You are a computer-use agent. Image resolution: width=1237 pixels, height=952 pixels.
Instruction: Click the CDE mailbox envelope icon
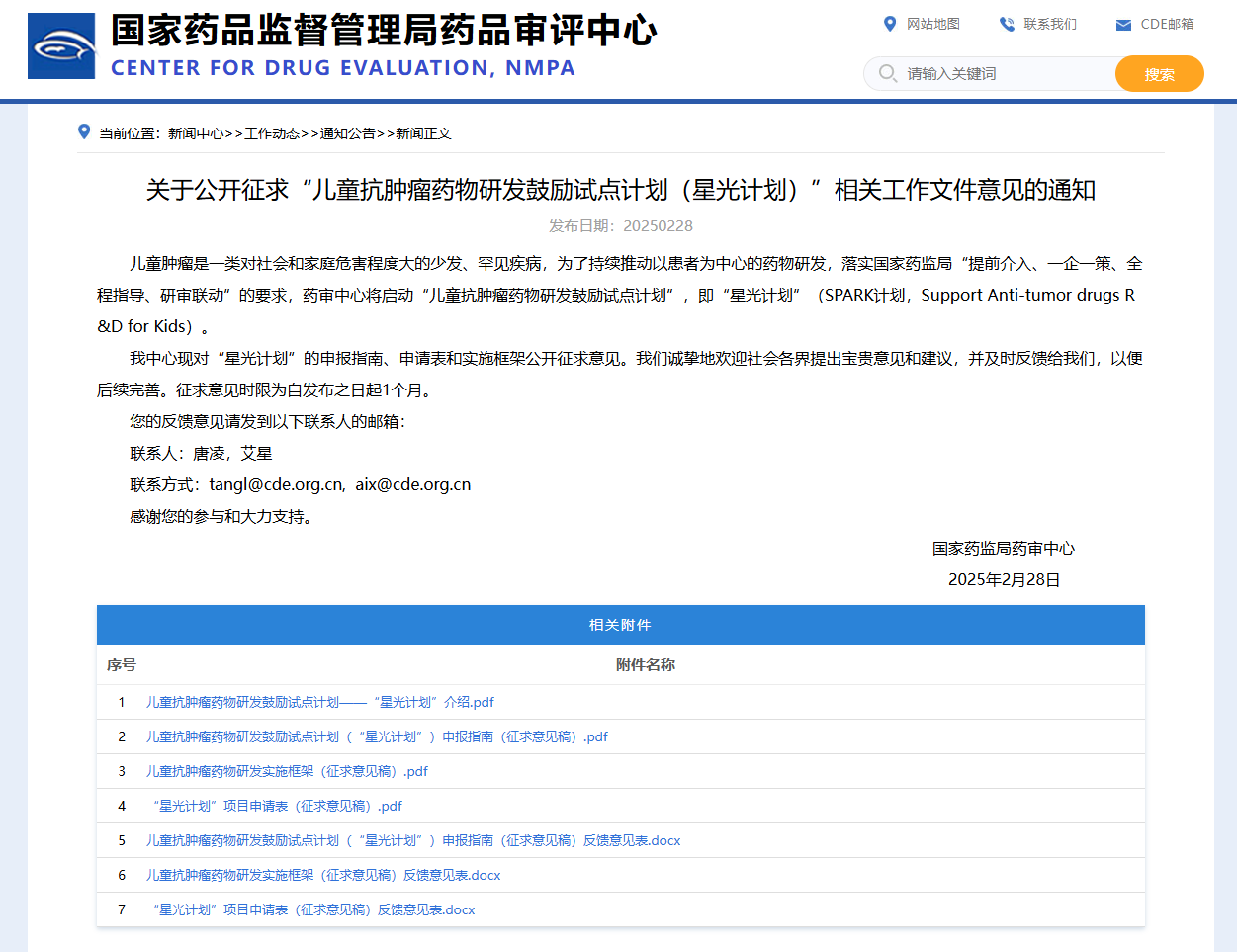pos(1123,25)
